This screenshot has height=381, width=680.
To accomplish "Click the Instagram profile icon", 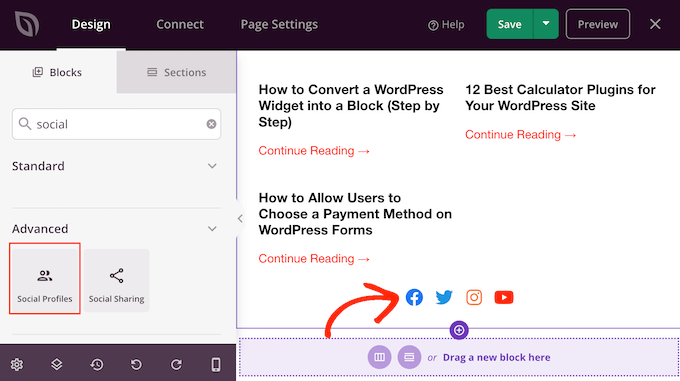I will [474, 297].
